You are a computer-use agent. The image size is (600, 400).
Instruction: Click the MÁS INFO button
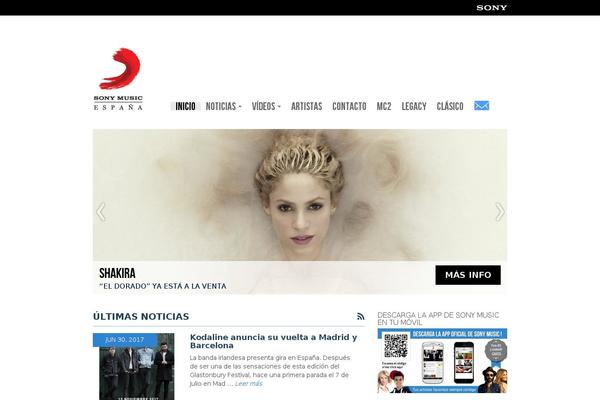468,275
